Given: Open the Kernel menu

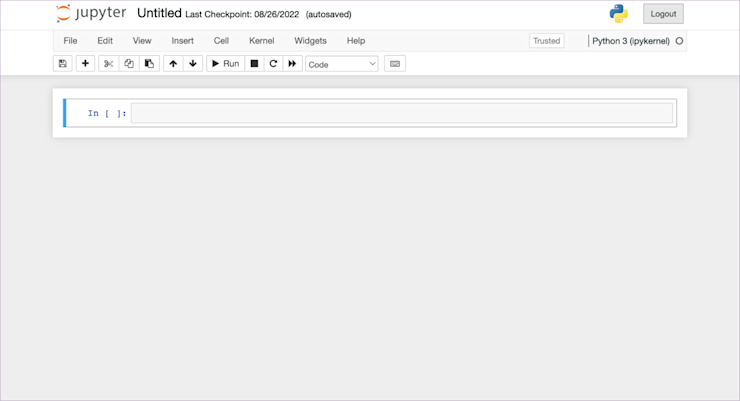Looking at the screenshot, I should [262, 41].
